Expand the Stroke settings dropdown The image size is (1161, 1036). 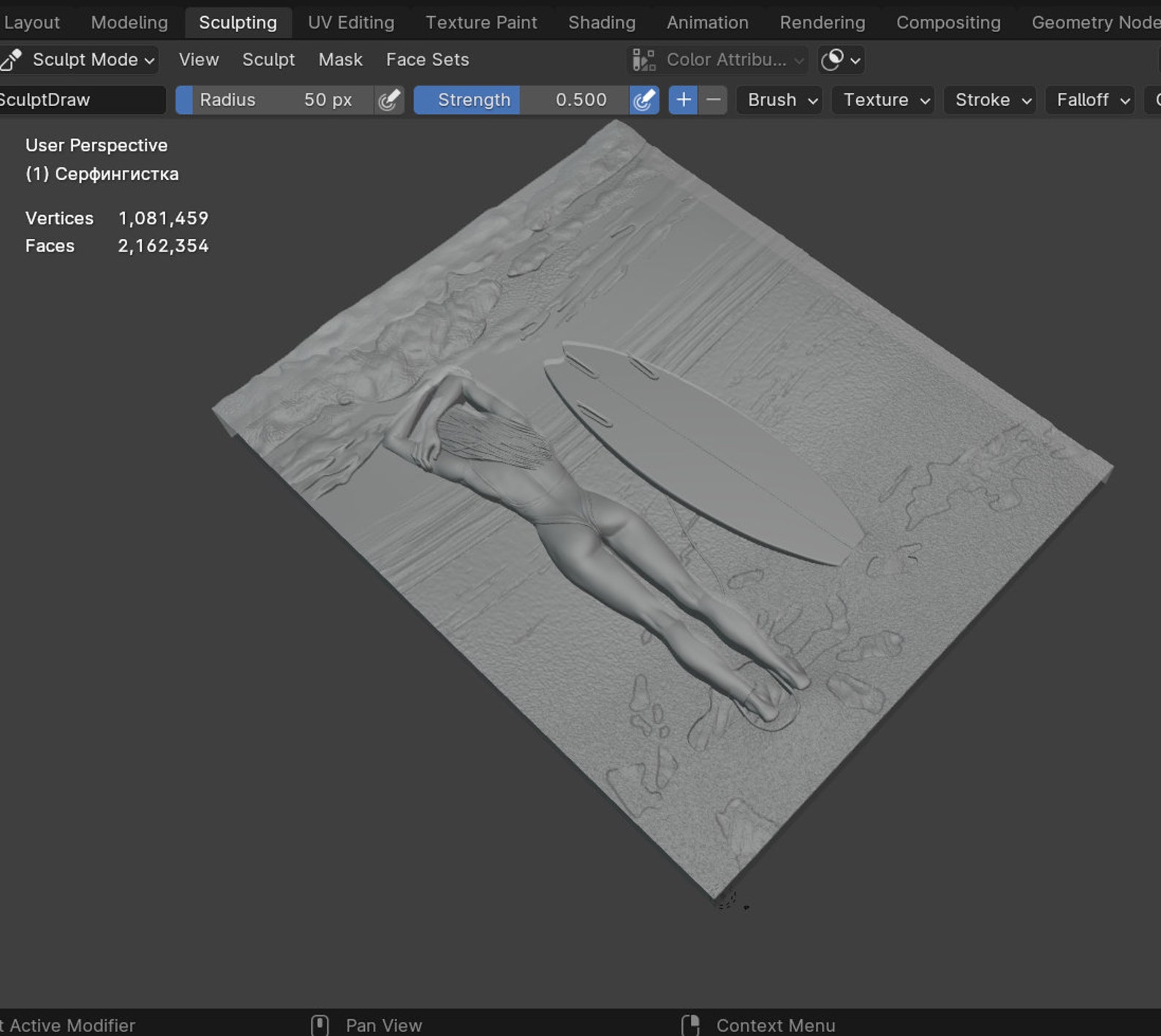click(990, 99)
